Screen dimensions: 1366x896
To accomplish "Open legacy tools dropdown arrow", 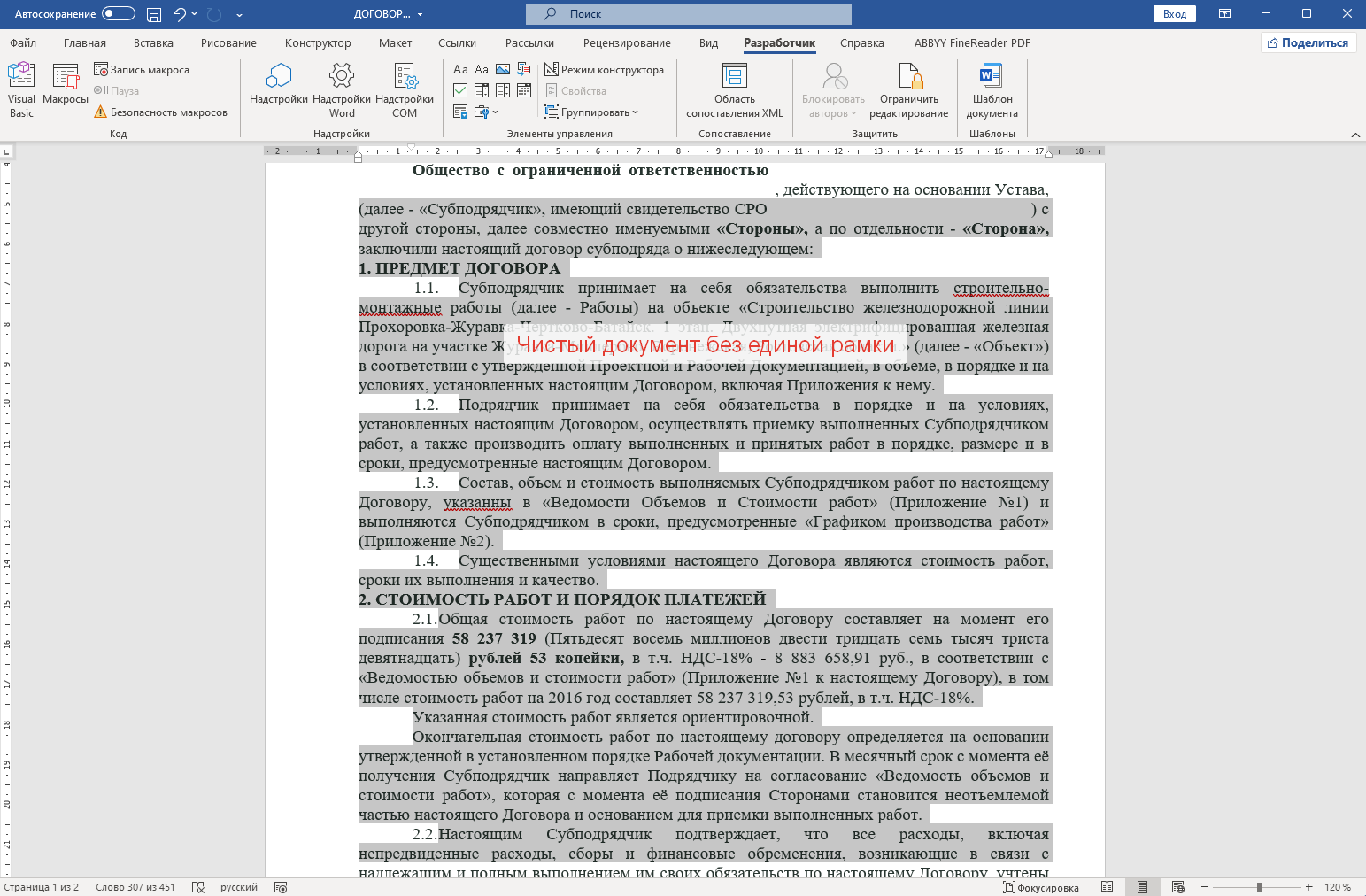I will [495, 112].
